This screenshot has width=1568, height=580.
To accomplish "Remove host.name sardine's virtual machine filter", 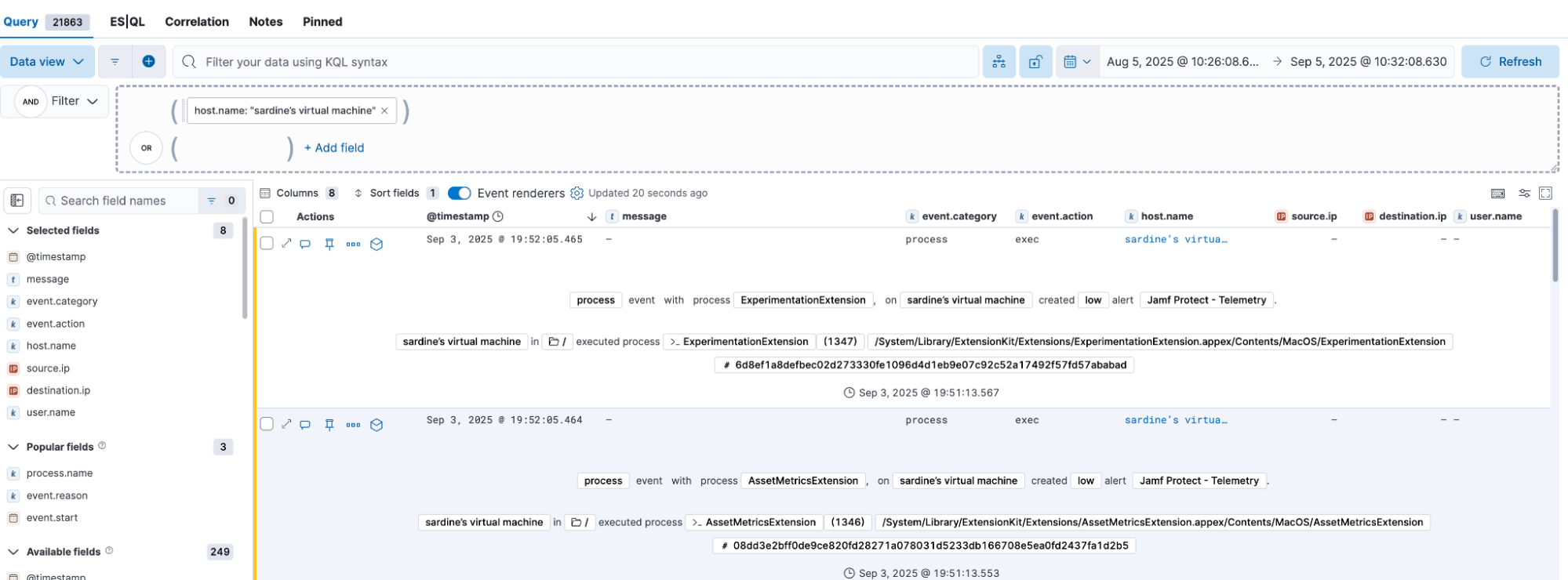I will [384, 111].
